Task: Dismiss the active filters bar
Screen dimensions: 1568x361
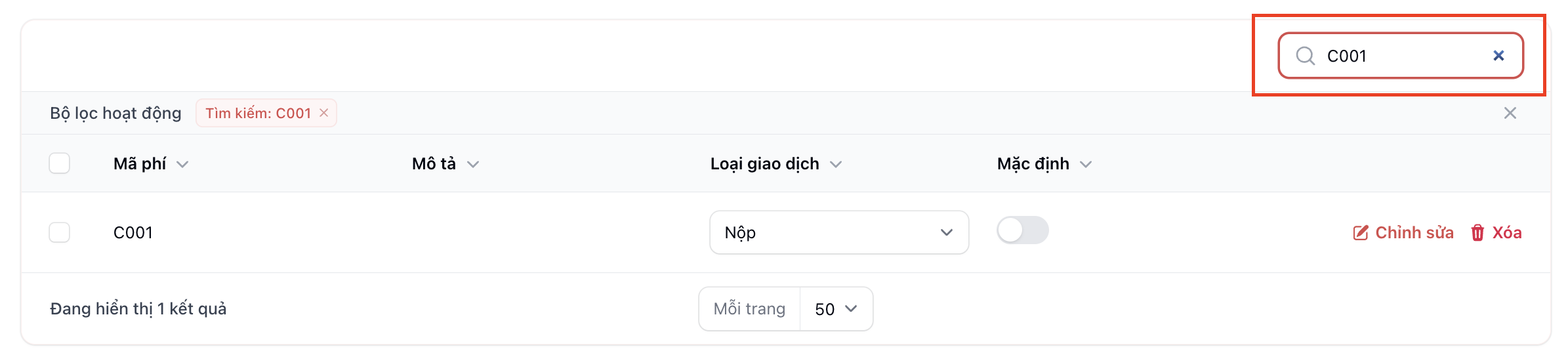Action: [1510, 113]
